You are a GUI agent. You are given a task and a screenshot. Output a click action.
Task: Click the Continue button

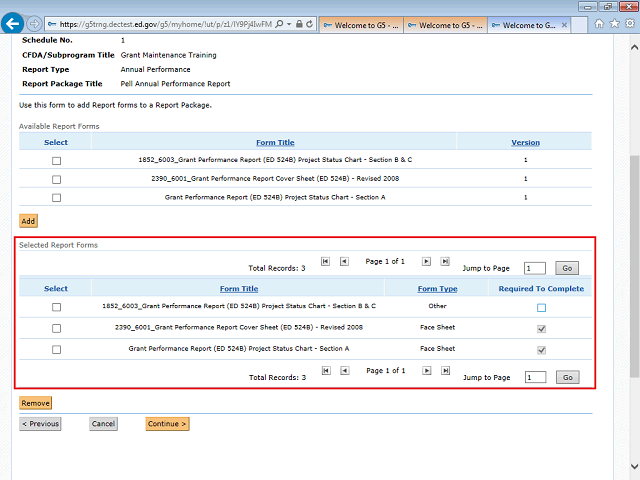[167, 424]
